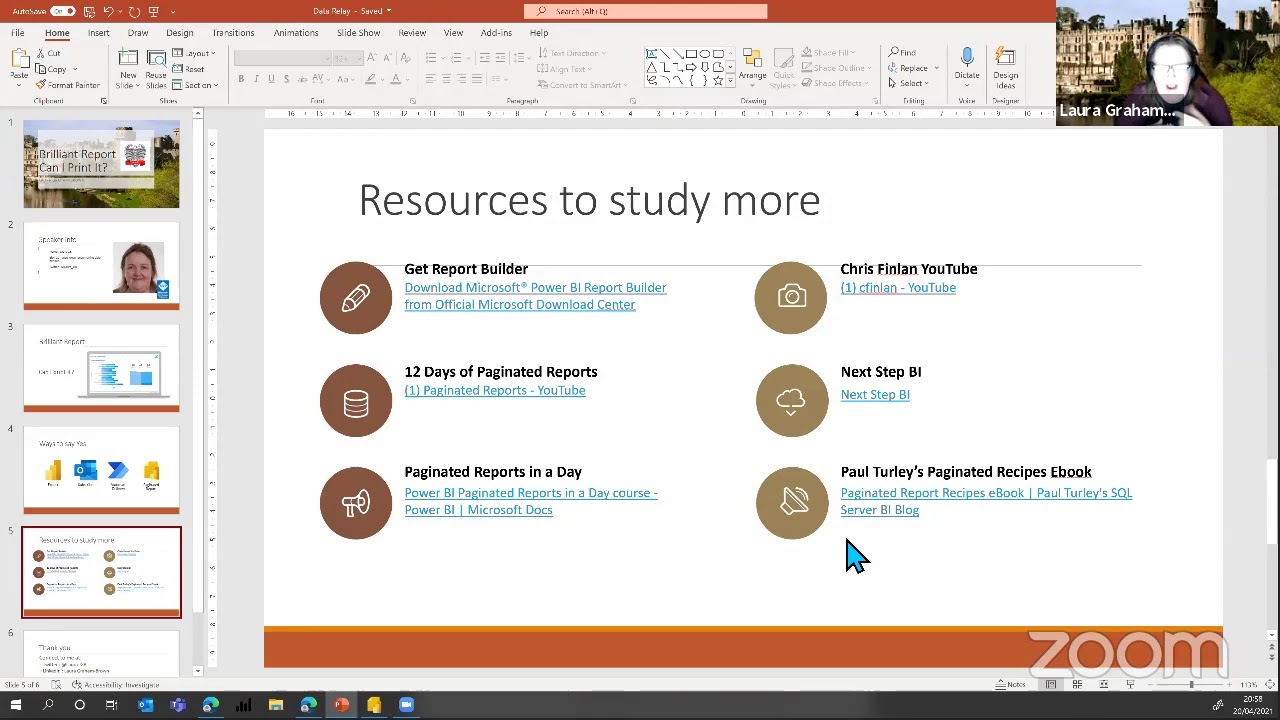Image resolution: width=1280 pixels, height=720 pixels.
Task: Select slide 1 thumbnail Brilliant Report
Action: pos(101,164)
